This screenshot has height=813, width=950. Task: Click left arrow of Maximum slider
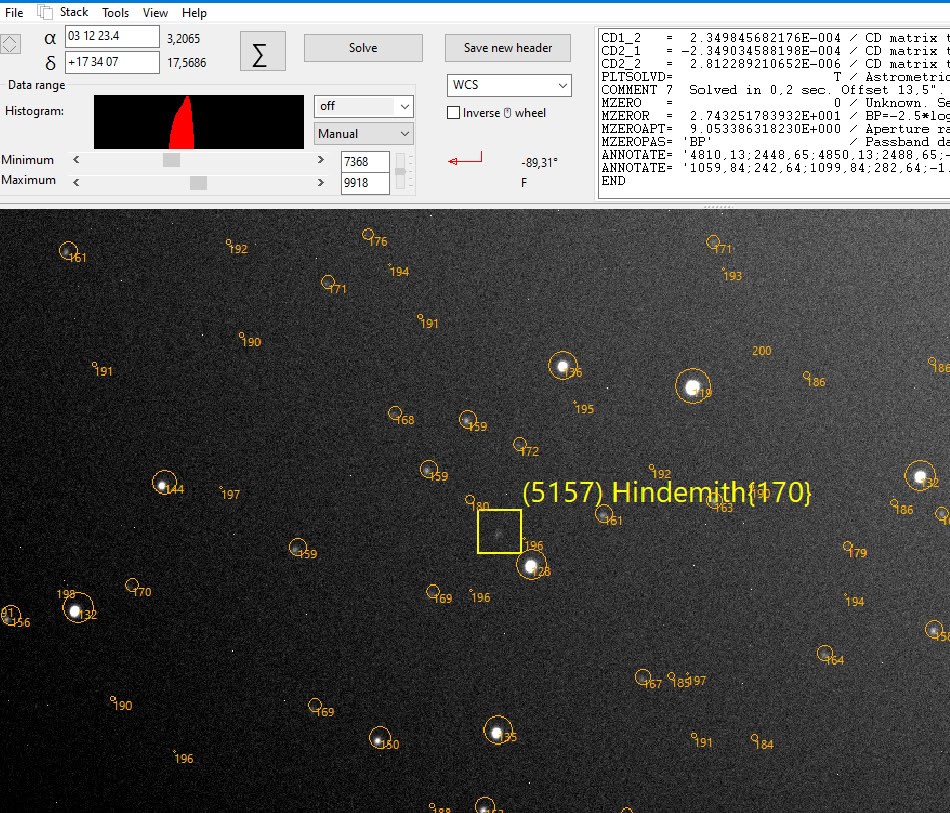[x=76, y=182]
